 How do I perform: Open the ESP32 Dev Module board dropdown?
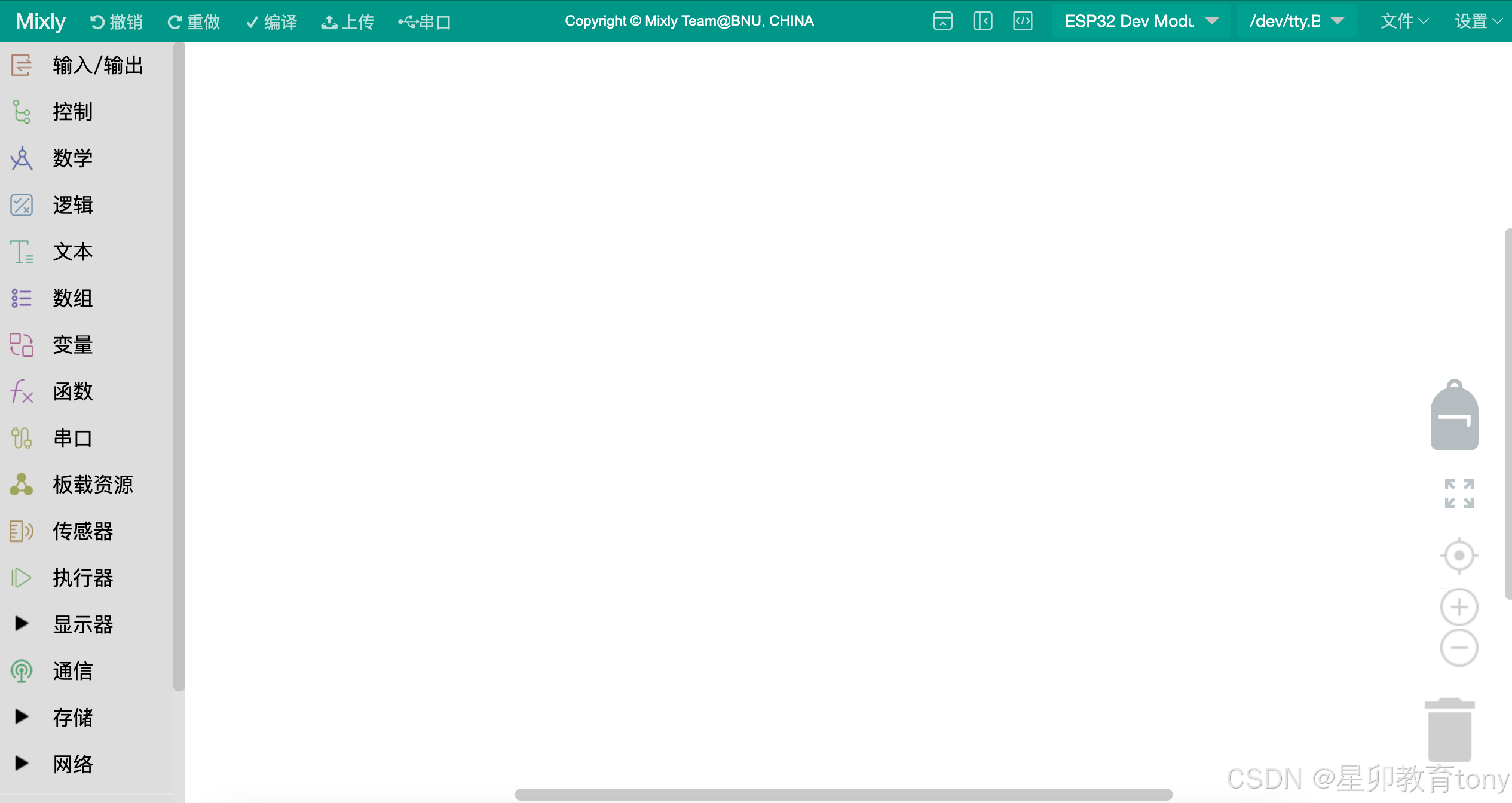point(1140,22)
